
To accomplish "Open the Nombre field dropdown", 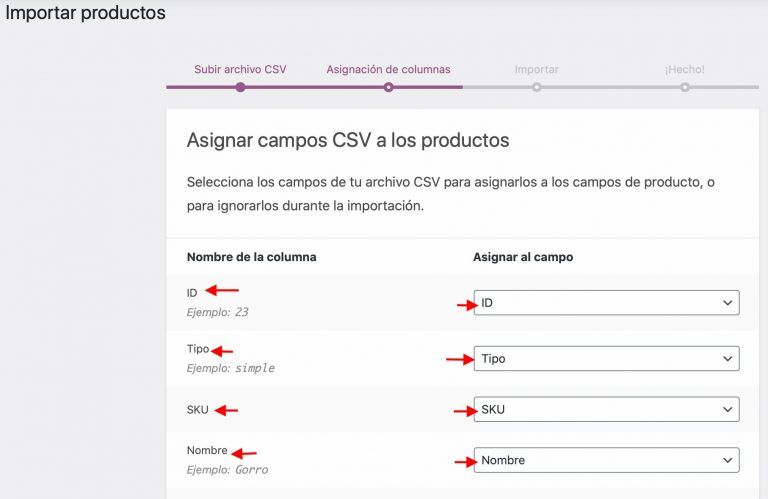I will (x=606, y=460).
